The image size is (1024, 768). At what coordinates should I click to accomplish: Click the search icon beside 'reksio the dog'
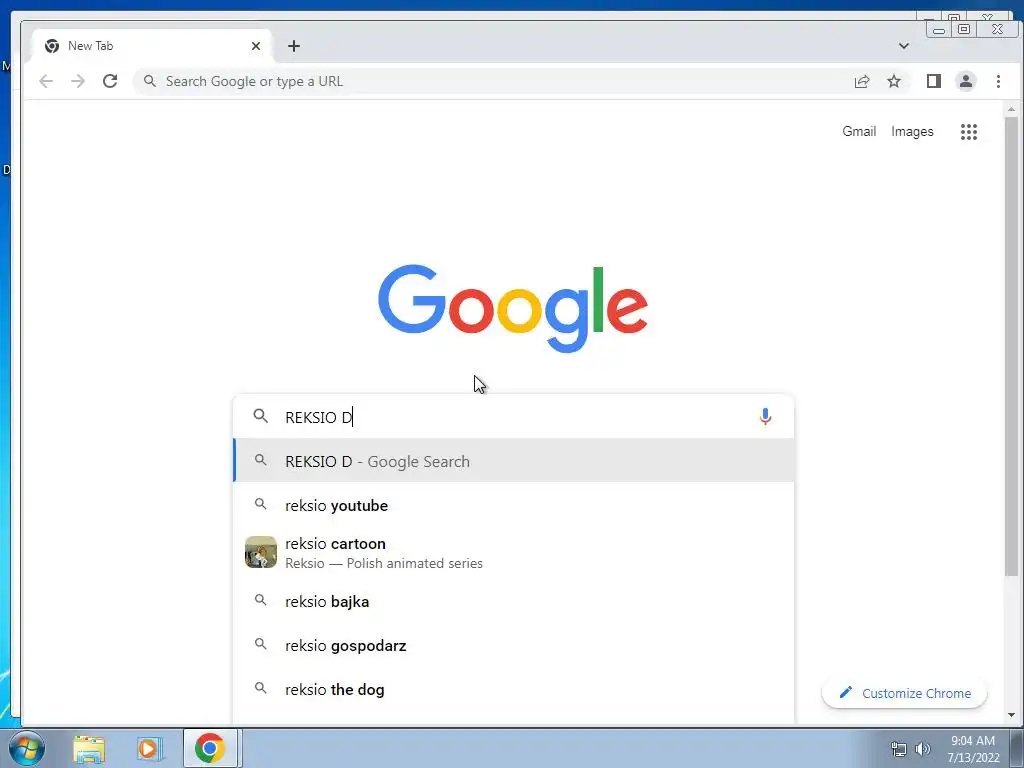(x=261, y=688)
